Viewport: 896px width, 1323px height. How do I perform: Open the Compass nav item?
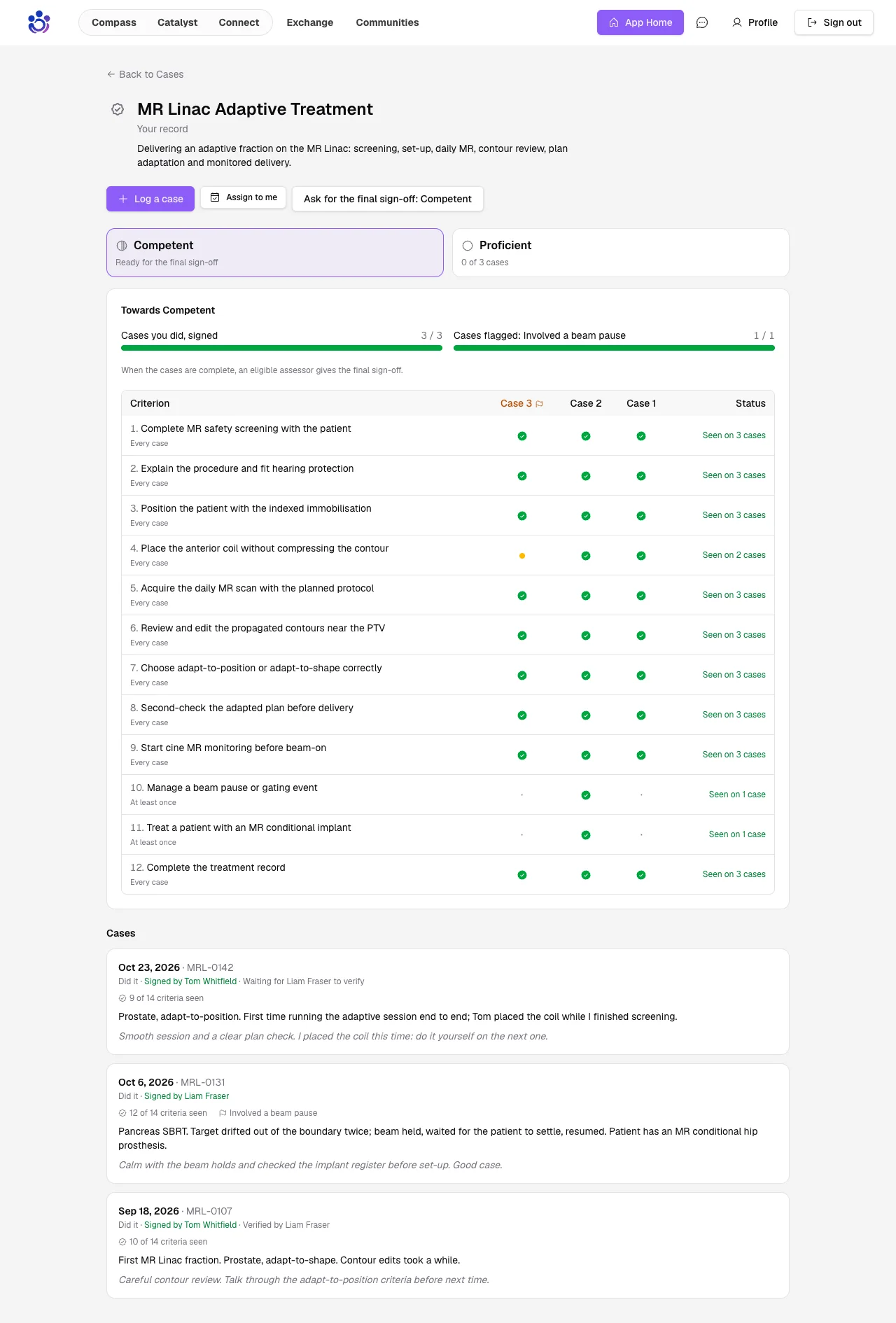[114, 22]
